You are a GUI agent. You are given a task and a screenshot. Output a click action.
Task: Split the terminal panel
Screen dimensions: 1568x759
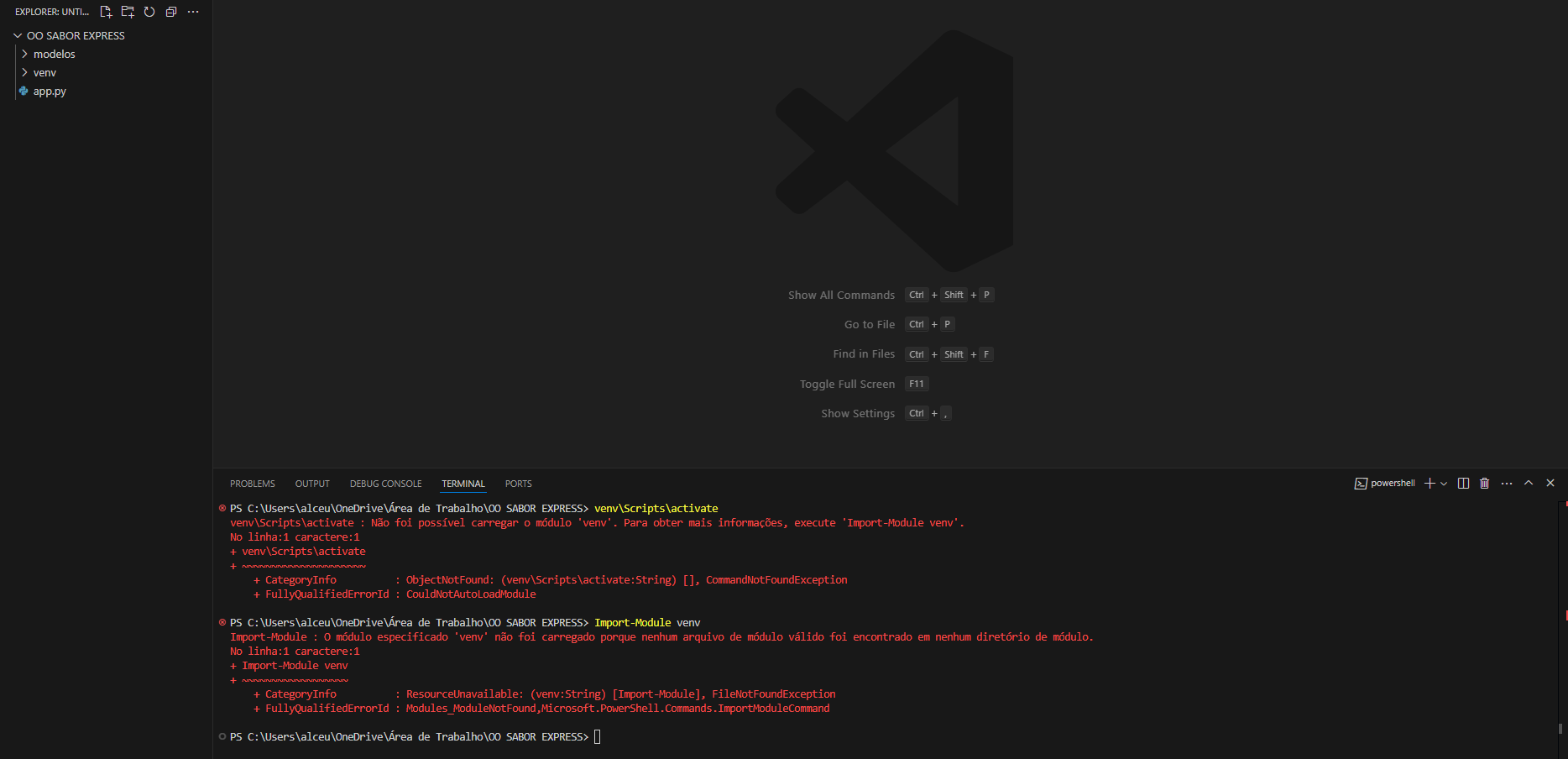pos(1463,483)
